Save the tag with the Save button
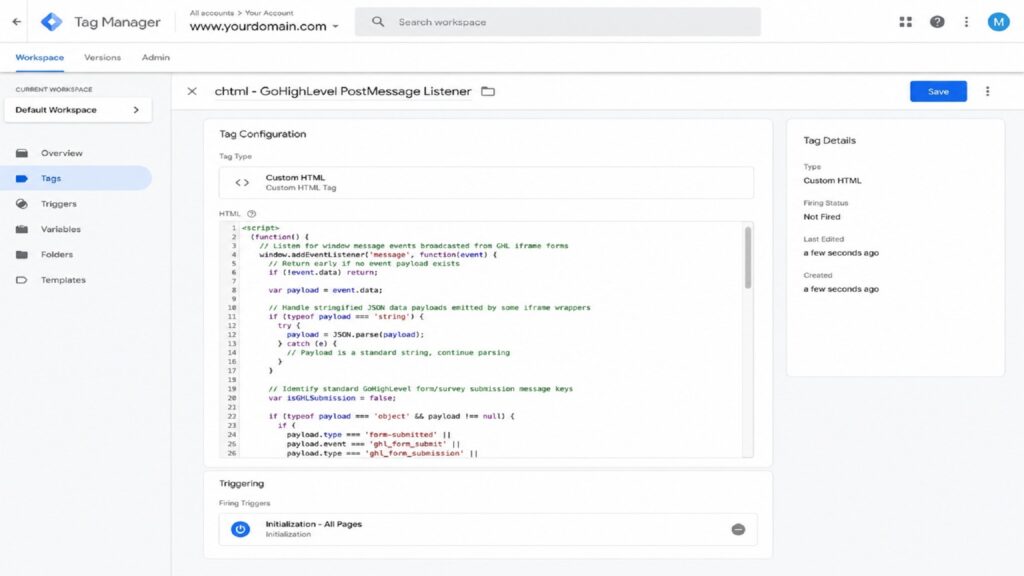 coord(938,91)
